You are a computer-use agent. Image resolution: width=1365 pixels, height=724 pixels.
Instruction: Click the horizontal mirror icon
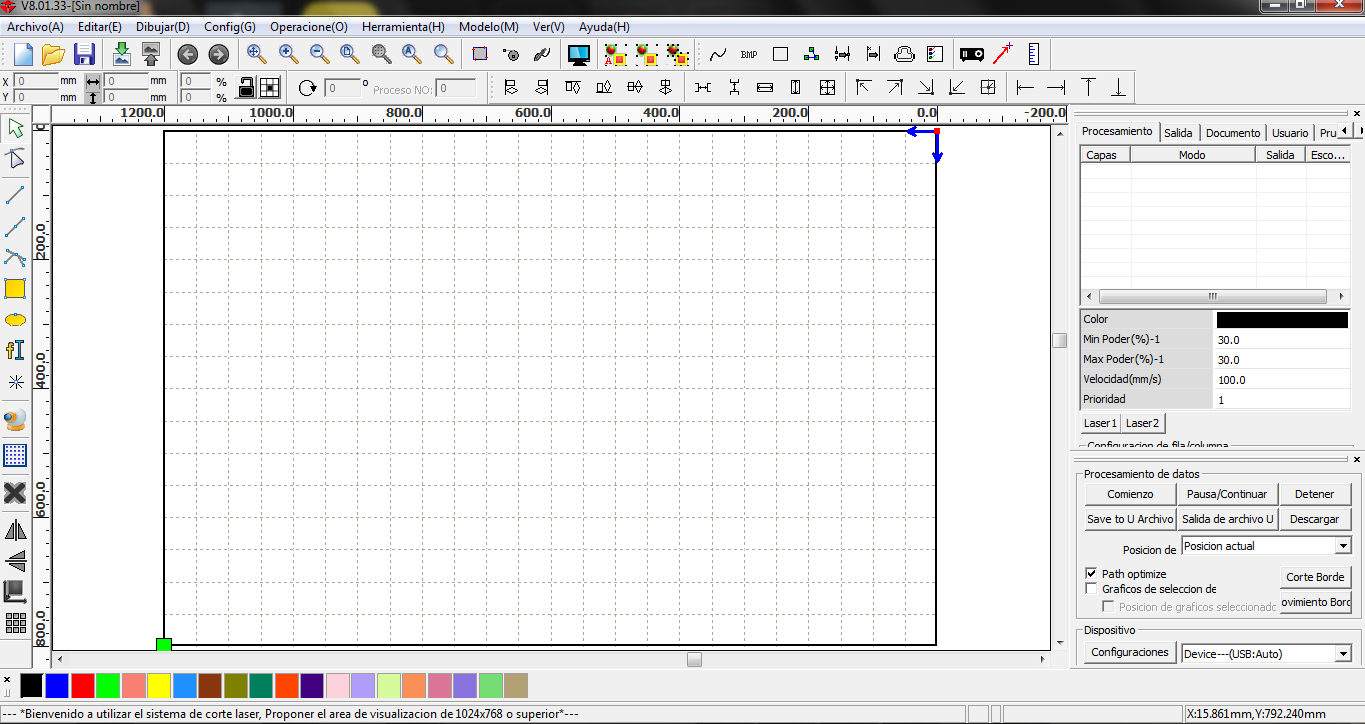click(15, 531)
